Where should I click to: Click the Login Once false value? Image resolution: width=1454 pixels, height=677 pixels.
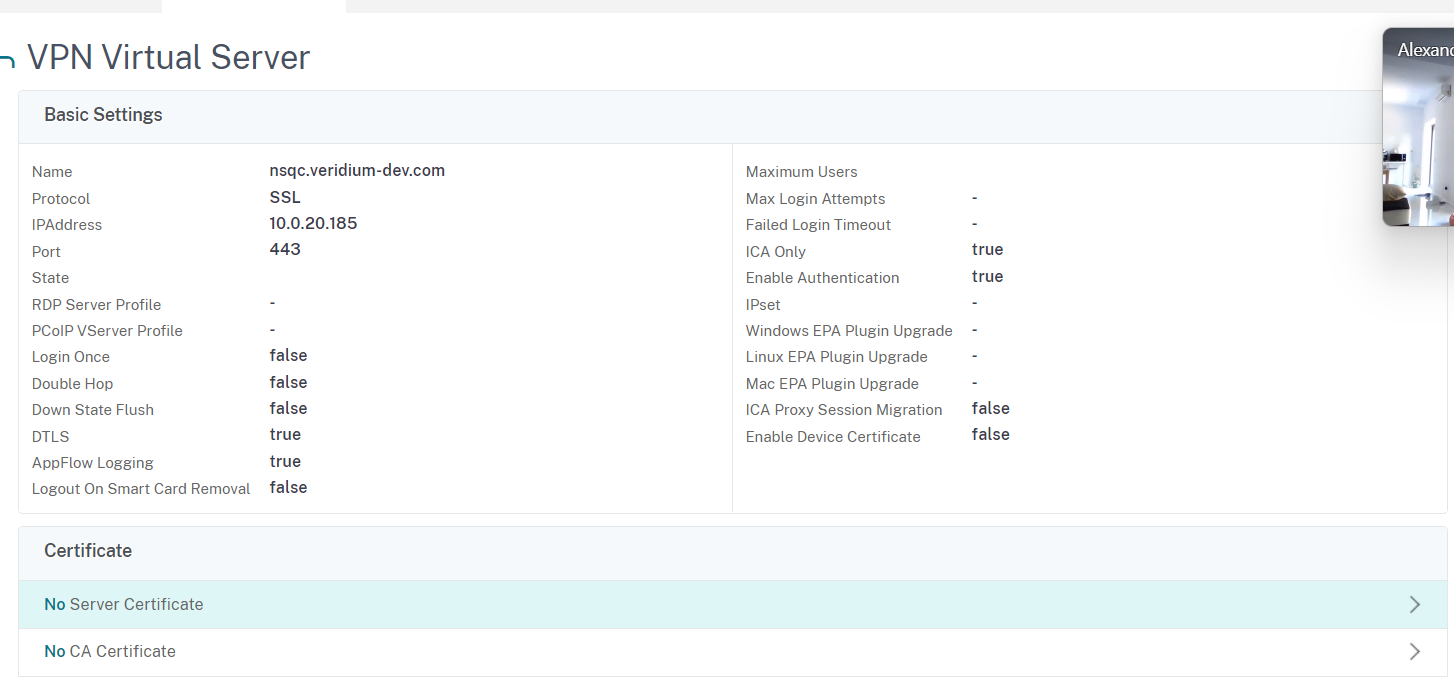point(288,355)
